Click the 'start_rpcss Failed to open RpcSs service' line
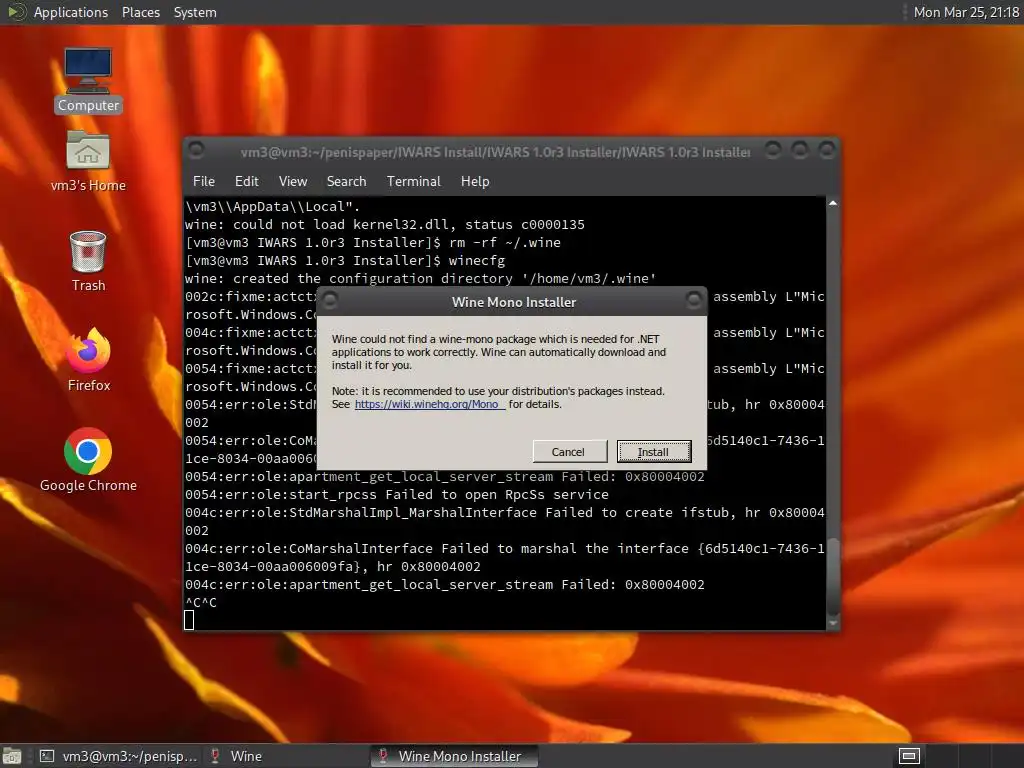The height and width of the screenshot is (768, 1024). point(397,495)
